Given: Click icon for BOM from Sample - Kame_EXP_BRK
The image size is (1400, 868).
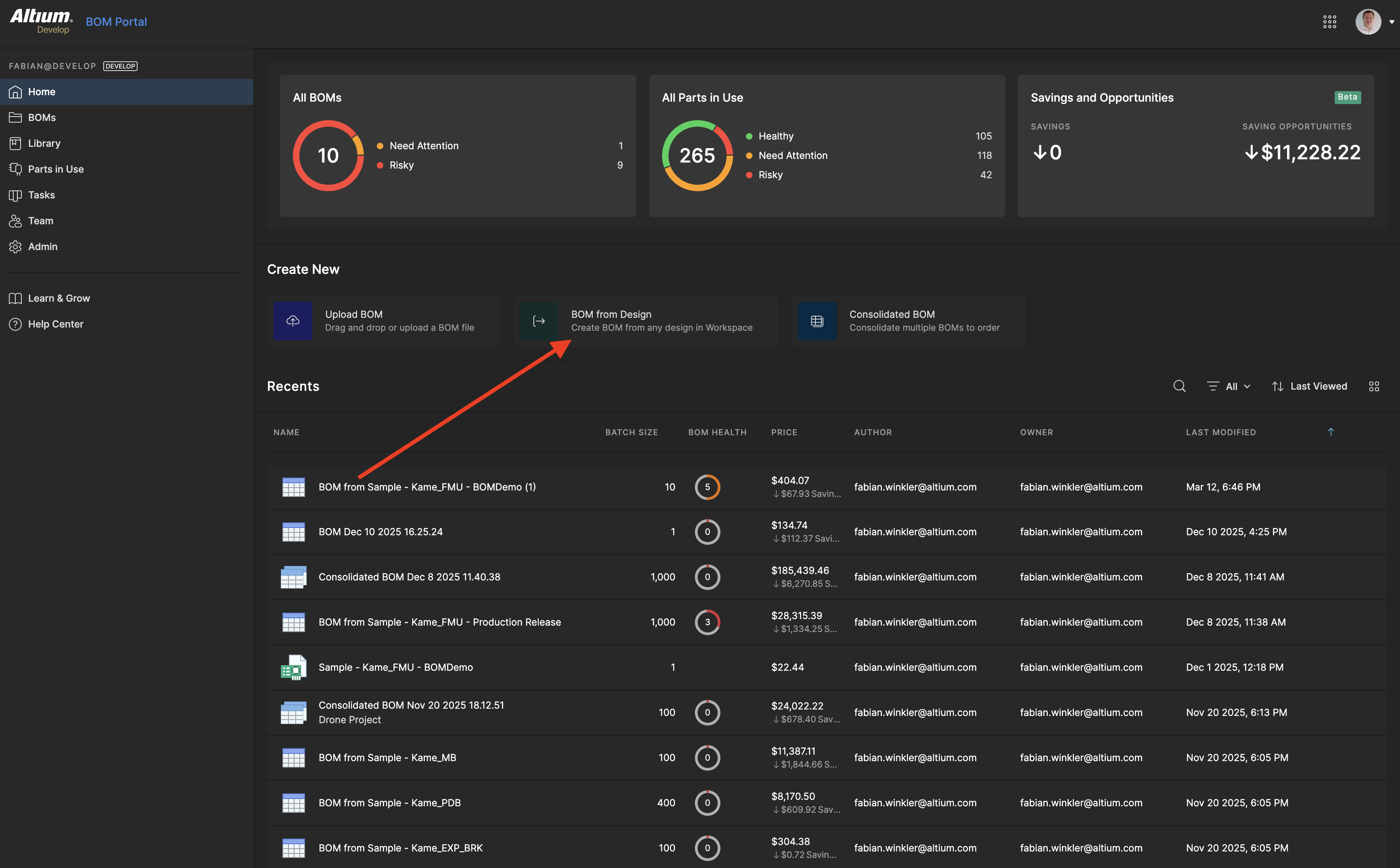Looking at the screenshot, I should pyautogui.click(x=293, y=848).
